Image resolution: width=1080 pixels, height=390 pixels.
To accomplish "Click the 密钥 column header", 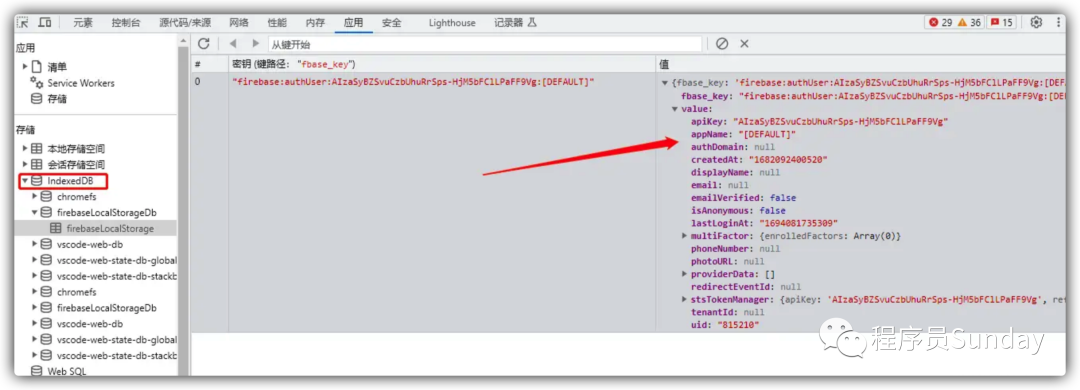I will point(442,63).
